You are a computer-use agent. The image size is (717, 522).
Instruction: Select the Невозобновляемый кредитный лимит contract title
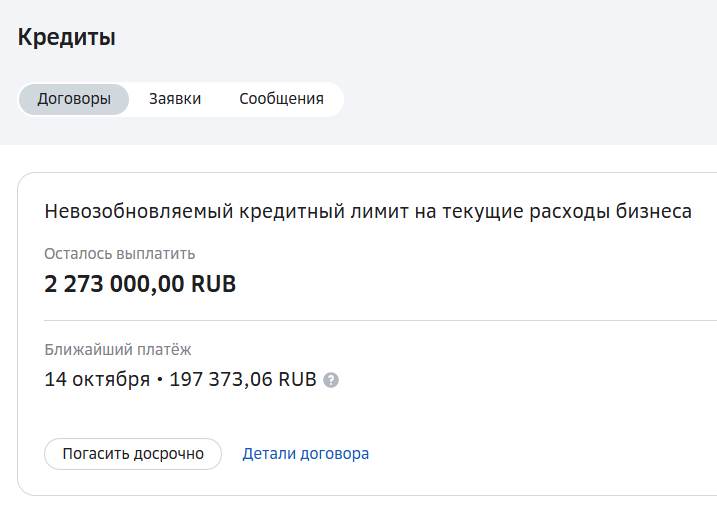coord(368,212)
